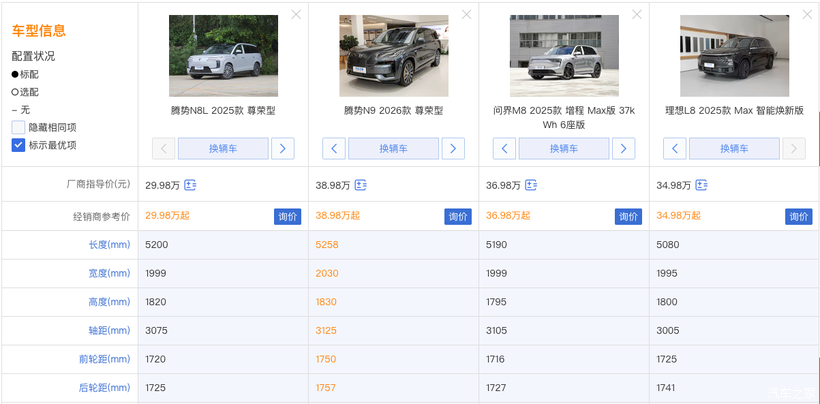Click dealer price 29.98万起
820x404 pixels.
click(167, 216)
